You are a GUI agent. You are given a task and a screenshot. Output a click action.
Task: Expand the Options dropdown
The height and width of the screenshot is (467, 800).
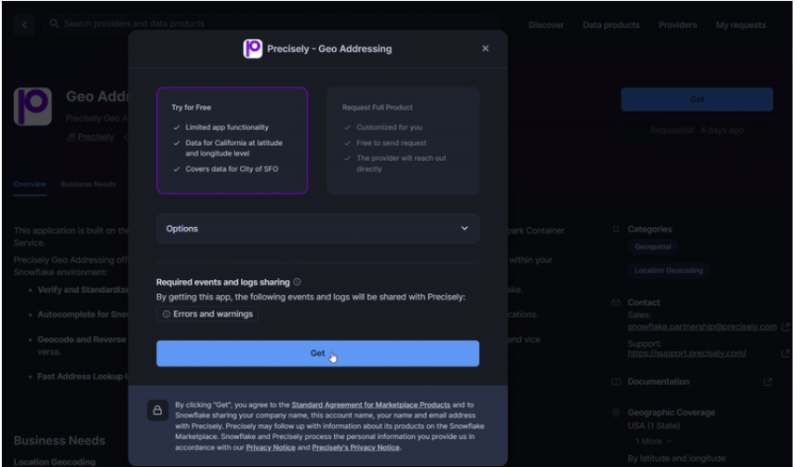pyautogui.click(x=317, y=229)
